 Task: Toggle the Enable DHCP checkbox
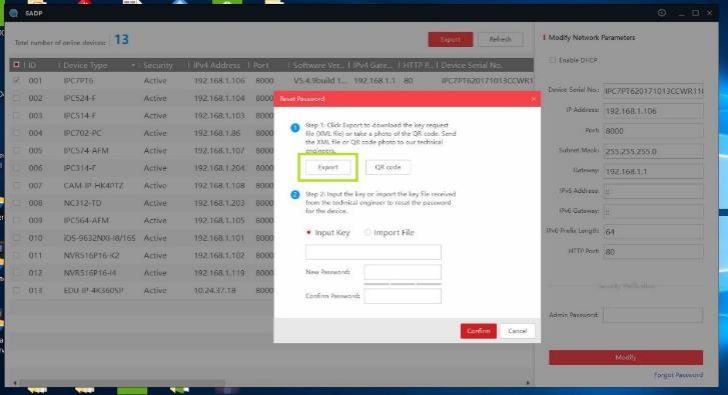point(552,60)
